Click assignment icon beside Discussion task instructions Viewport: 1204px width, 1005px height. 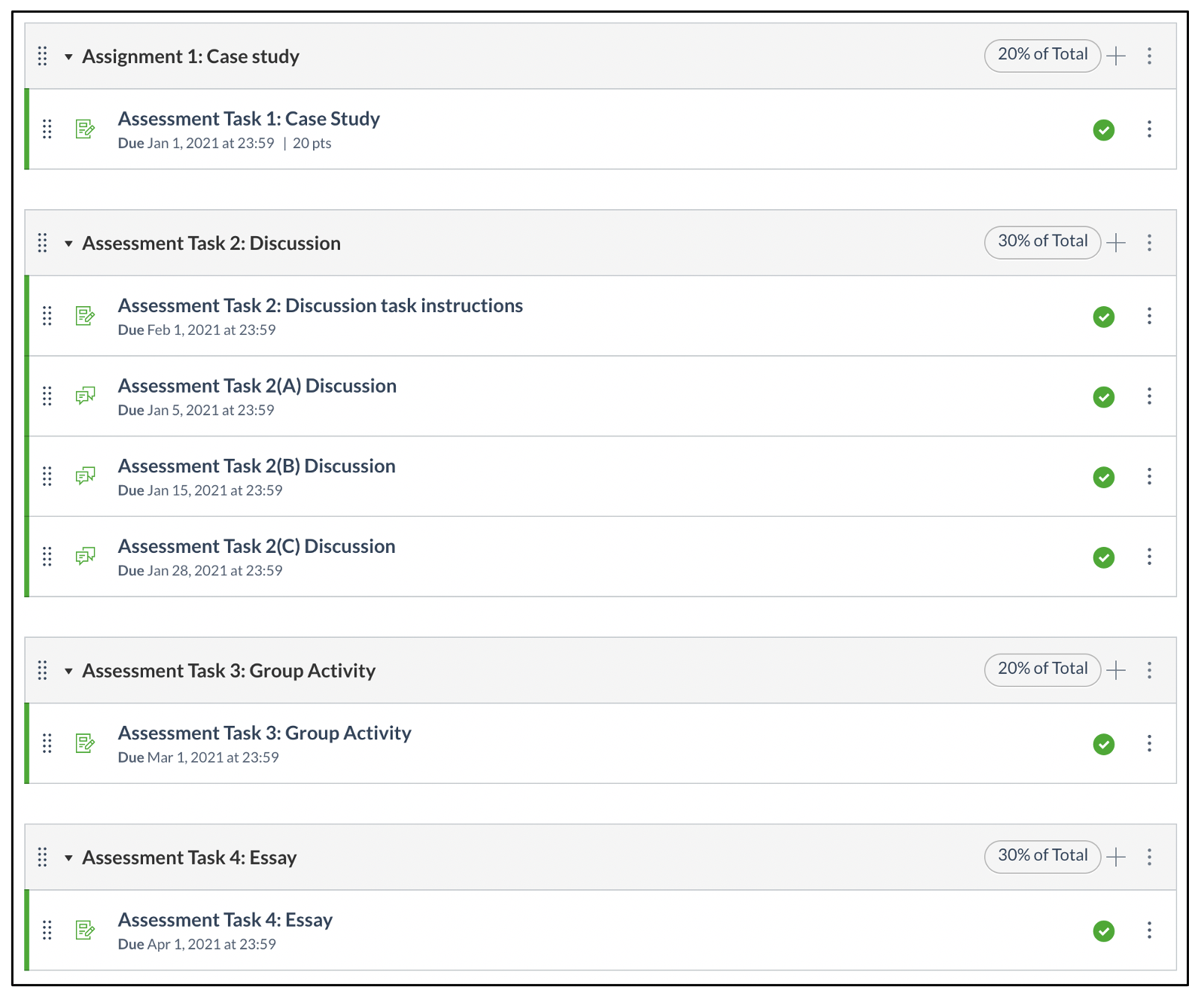(85, 316)
